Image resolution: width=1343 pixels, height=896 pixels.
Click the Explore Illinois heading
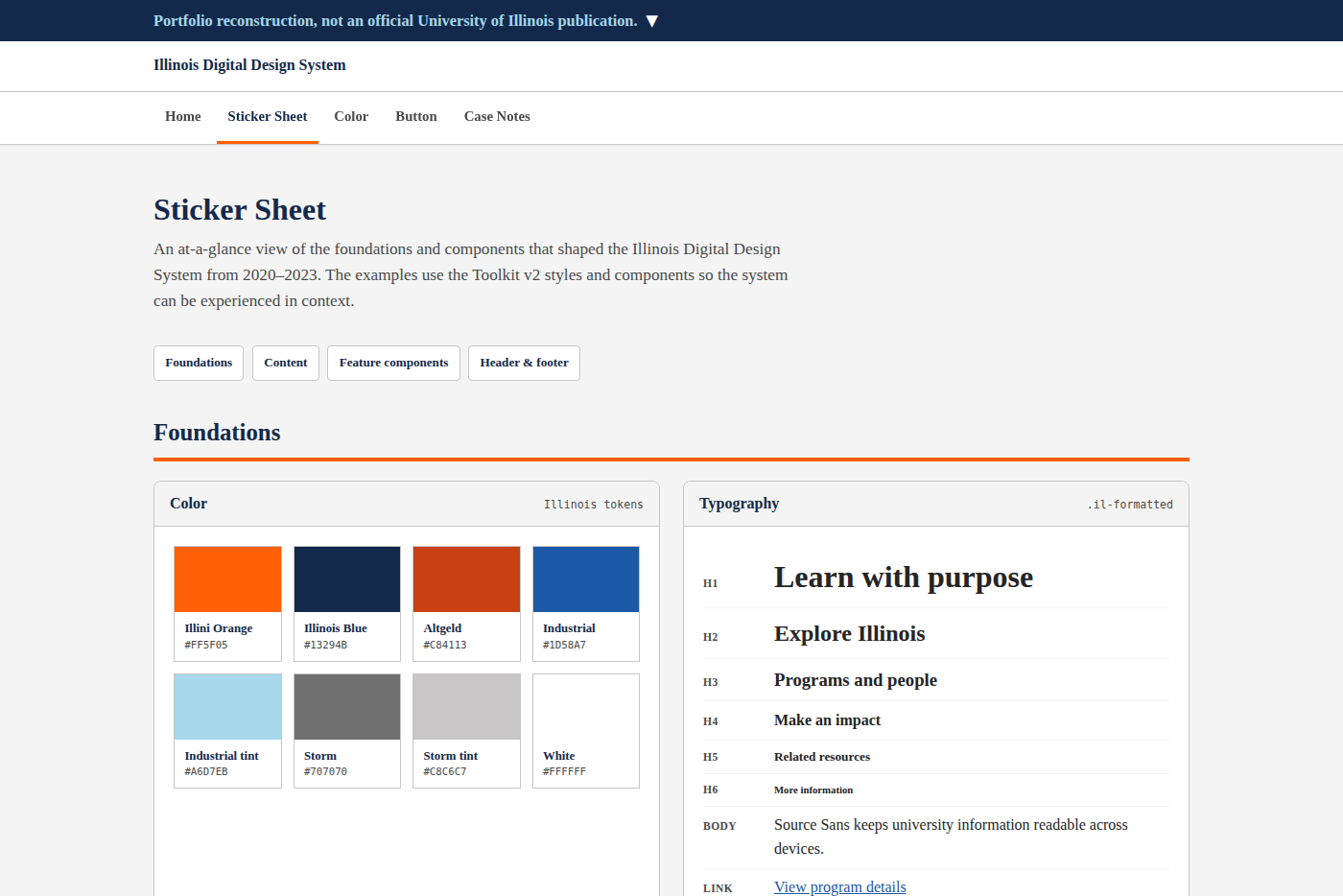pos(850,634)
